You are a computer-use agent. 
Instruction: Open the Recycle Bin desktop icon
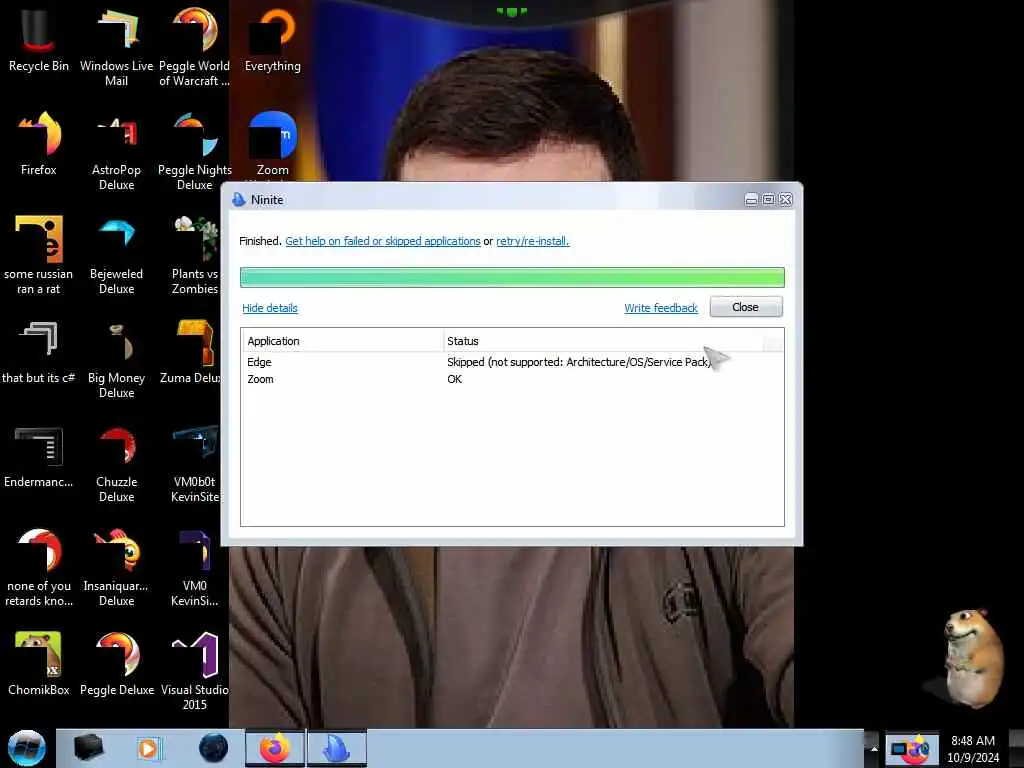tap(39, 38)
